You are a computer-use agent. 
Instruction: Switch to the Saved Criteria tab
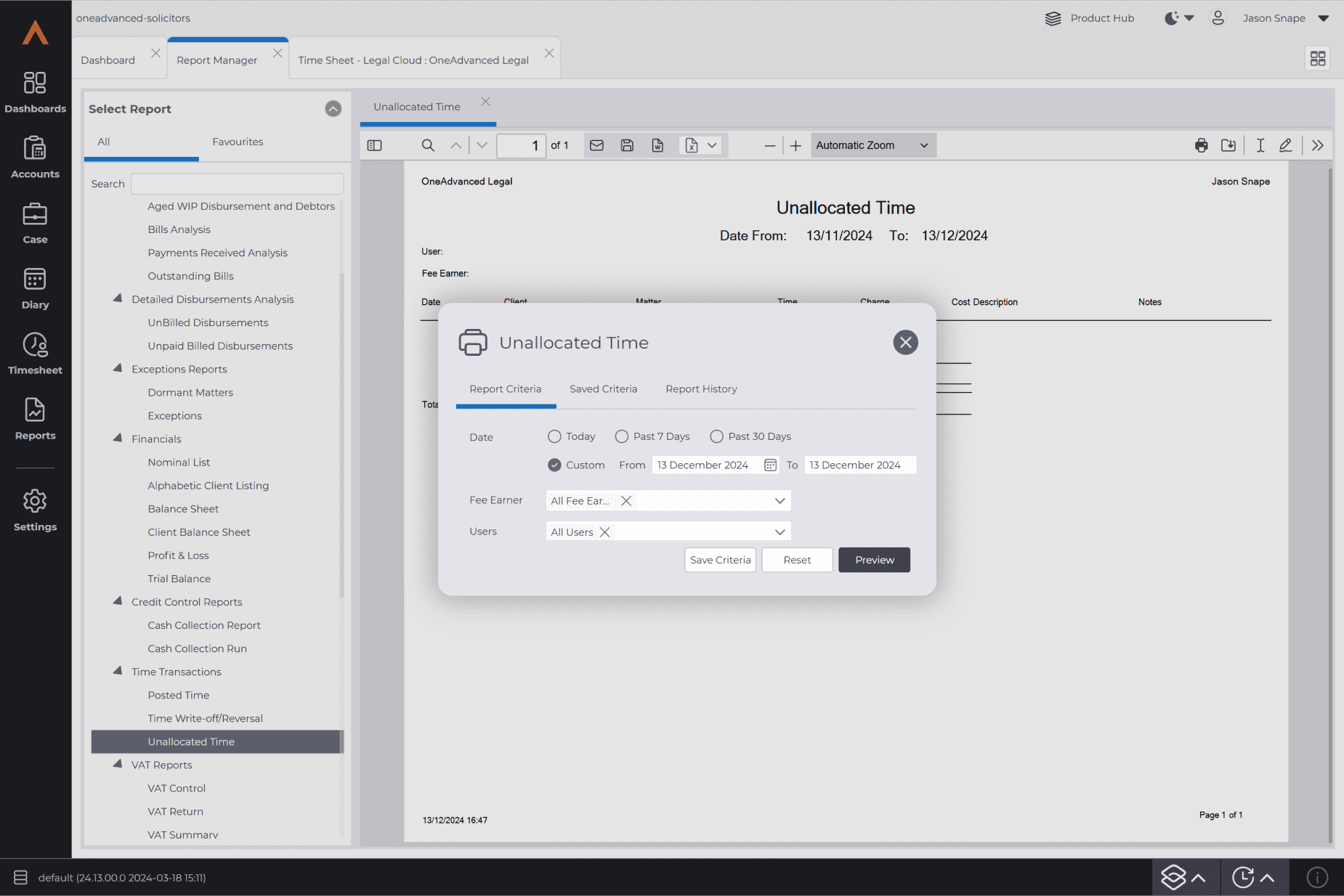603,389
